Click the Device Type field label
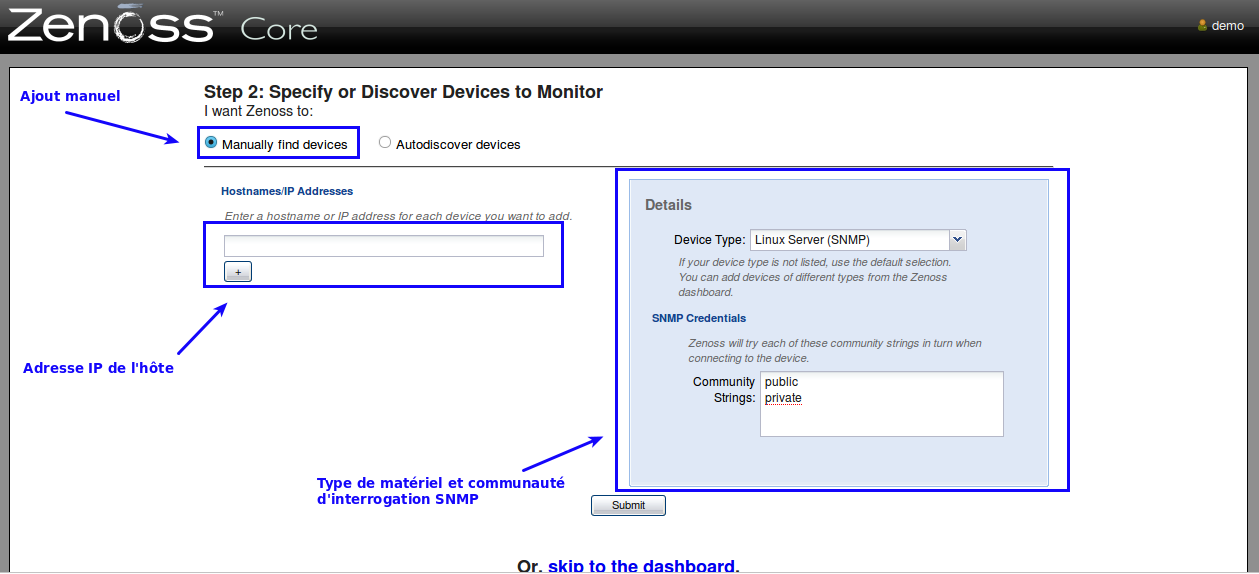The width and height of the screenshot is (1259, 574). point(709,240)
